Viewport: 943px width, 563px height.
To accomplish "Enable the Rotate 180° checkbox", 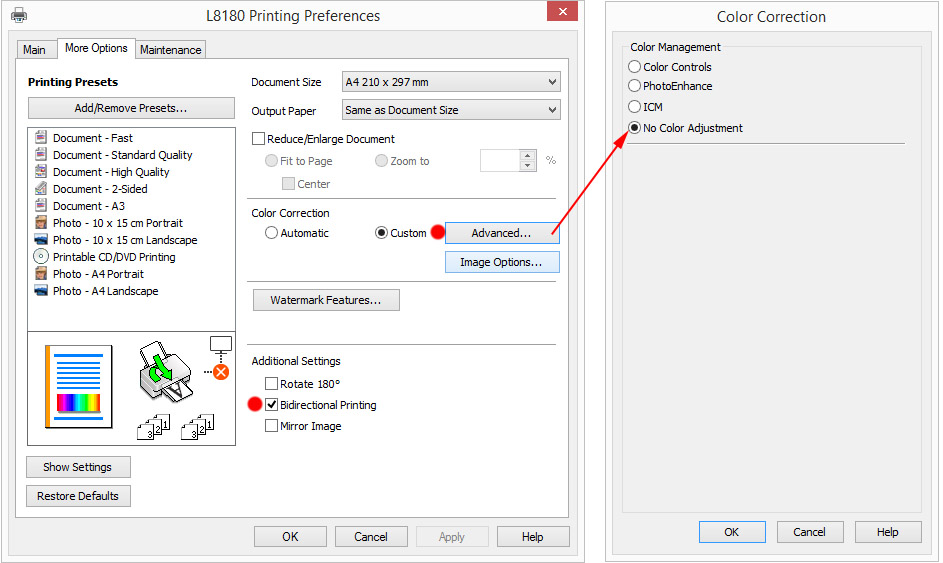I will point(271,384).
